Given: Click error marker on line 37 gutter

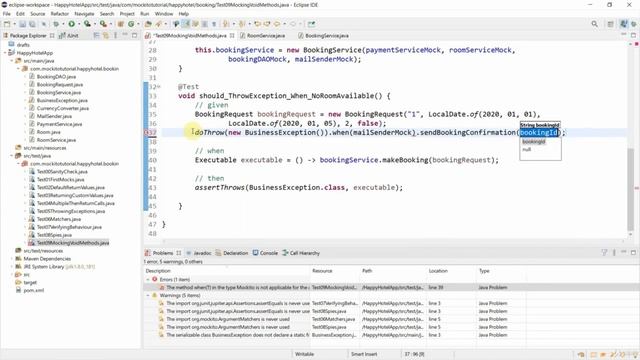Looking at the screenshot, I should point(147,133).
